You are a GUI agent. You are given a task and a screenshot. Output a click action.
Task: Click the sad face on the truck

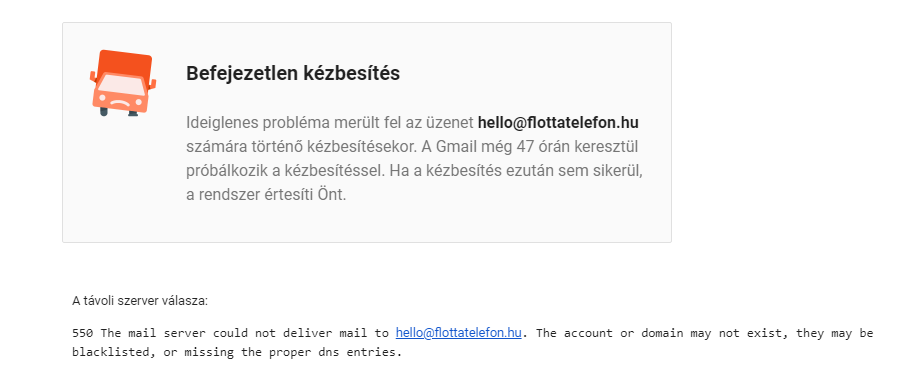pos(120,103)
